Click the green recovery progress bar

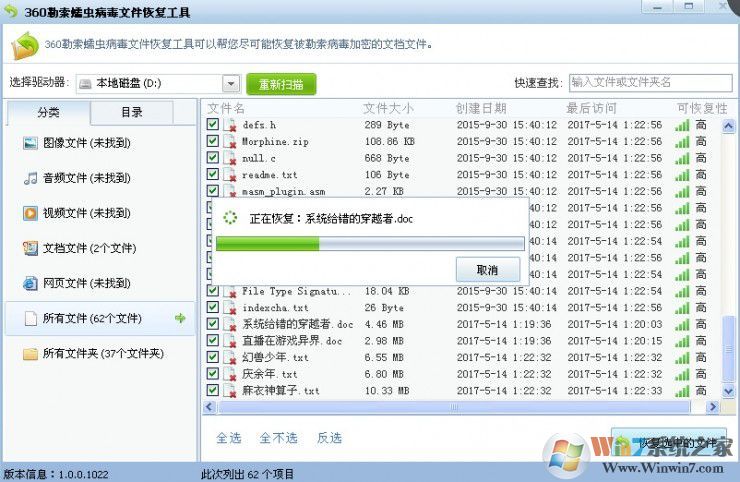370,244
